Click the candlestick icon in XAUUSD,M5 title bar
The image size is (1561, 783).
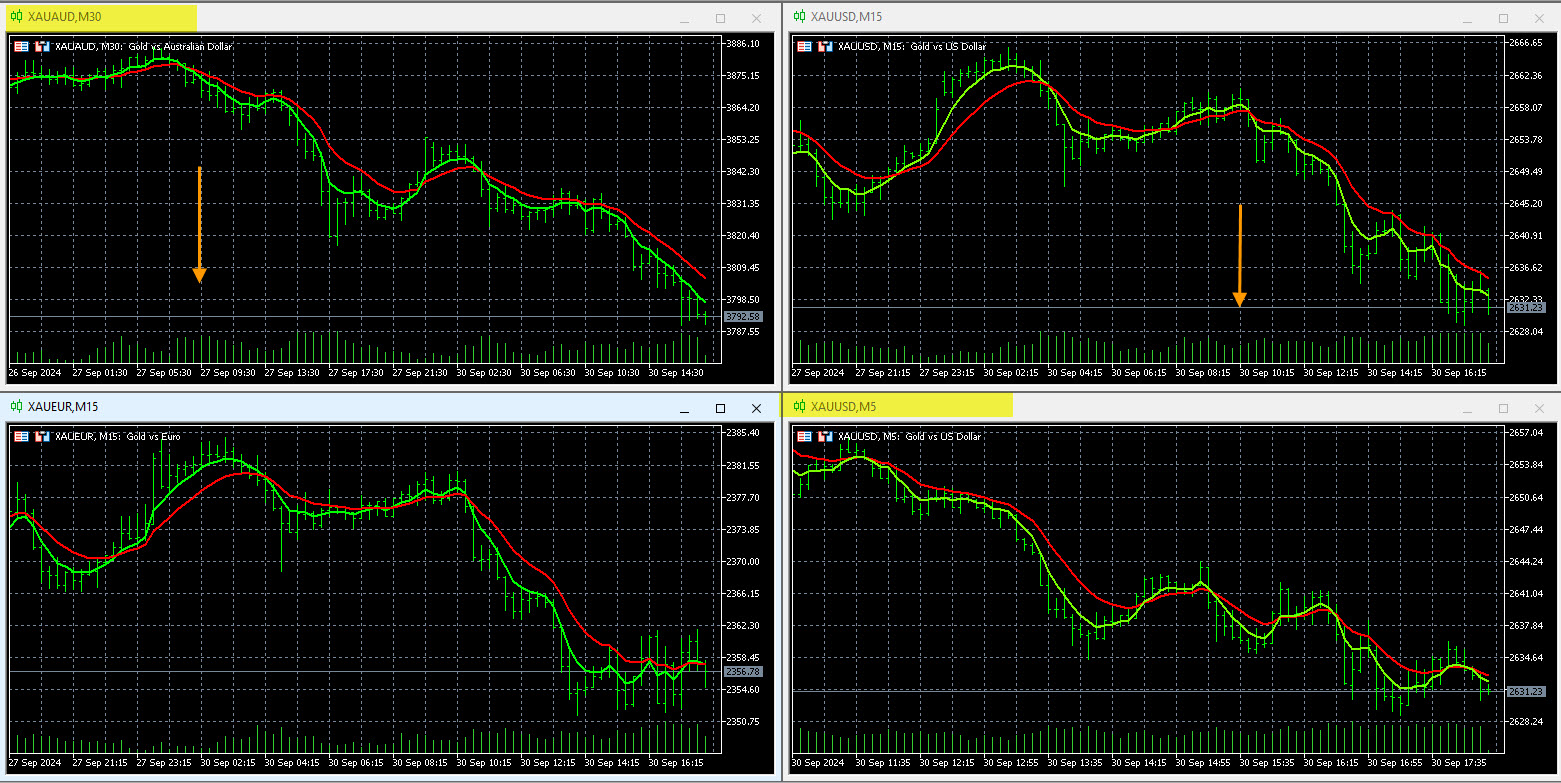[799, 406]
